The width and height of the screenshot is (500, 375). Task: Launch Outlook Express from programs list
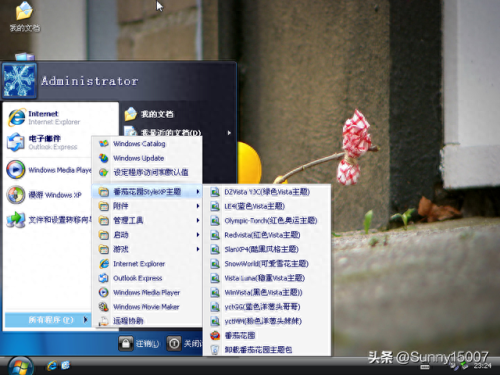tap(147, 278)
